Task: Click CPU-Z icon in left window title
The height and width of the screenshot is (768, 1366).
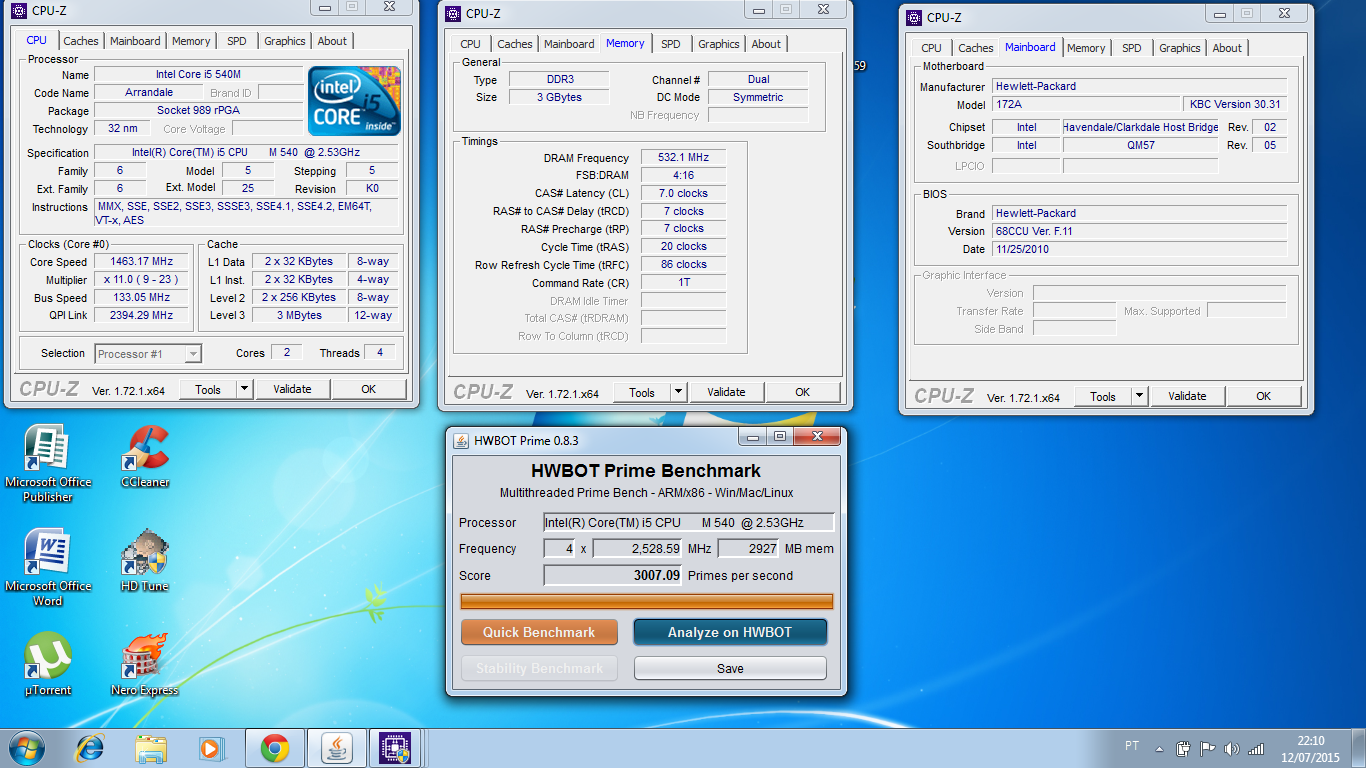Action: tap(19, 11)
